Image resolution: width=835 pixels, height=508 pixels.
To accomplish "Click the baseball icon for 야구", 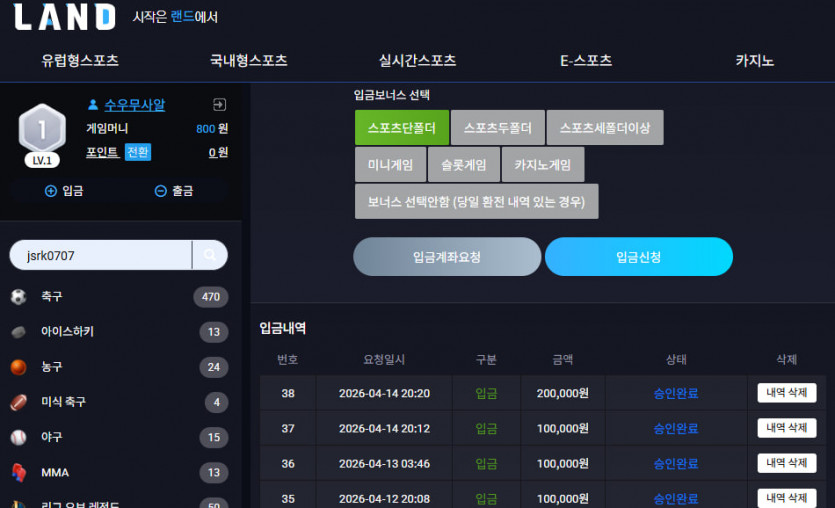I will click(19, 437).
